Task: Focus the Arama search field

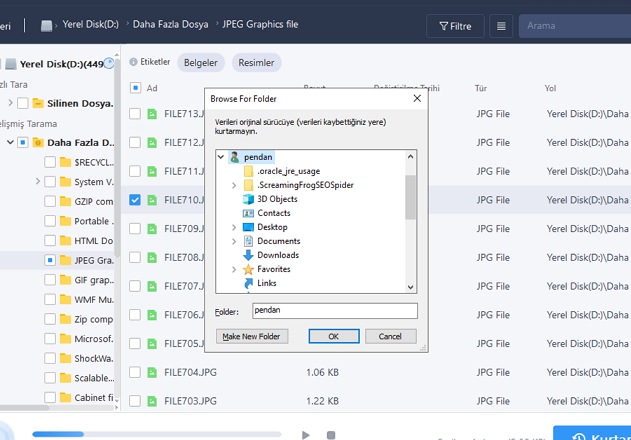Action: coord(575,26)
